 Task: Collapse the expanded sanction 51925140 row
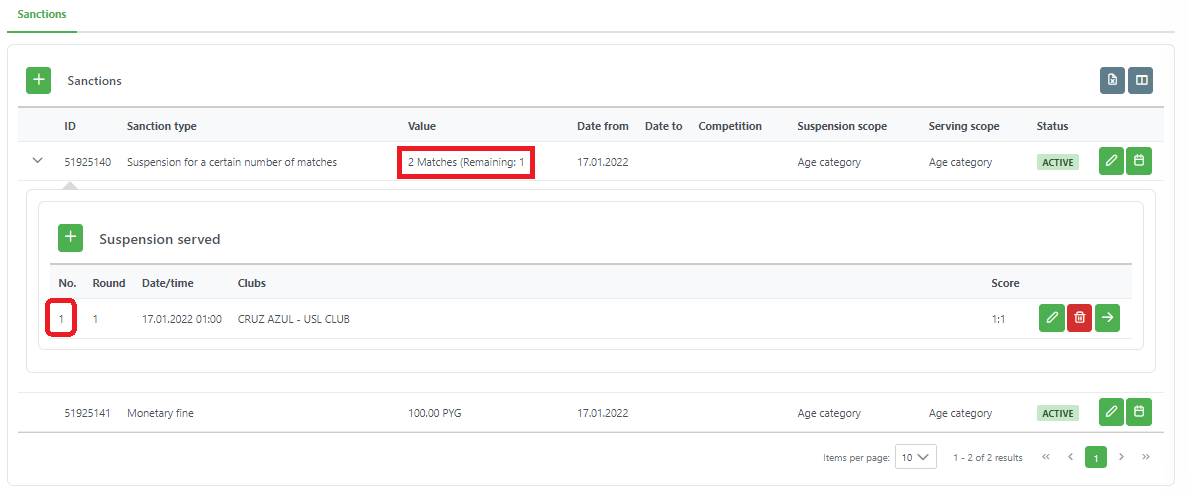(x=38, y=161)
